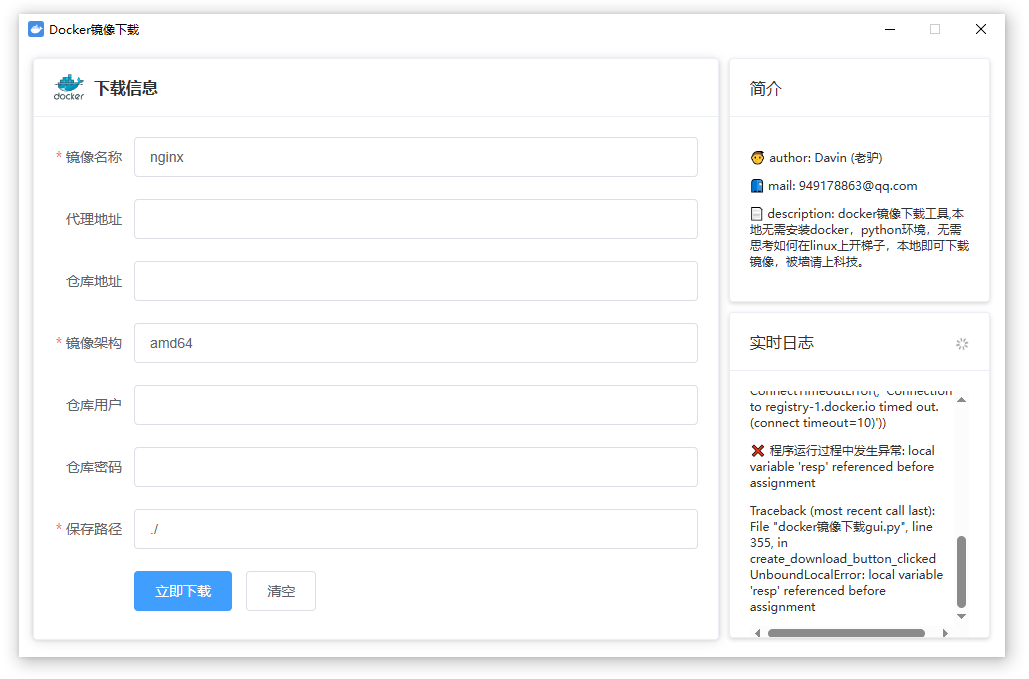The width and height of the screenshot is (1029, 679).
Task: Click the 程序运行过程中发生异常 error message
Action: coord(843,466)
